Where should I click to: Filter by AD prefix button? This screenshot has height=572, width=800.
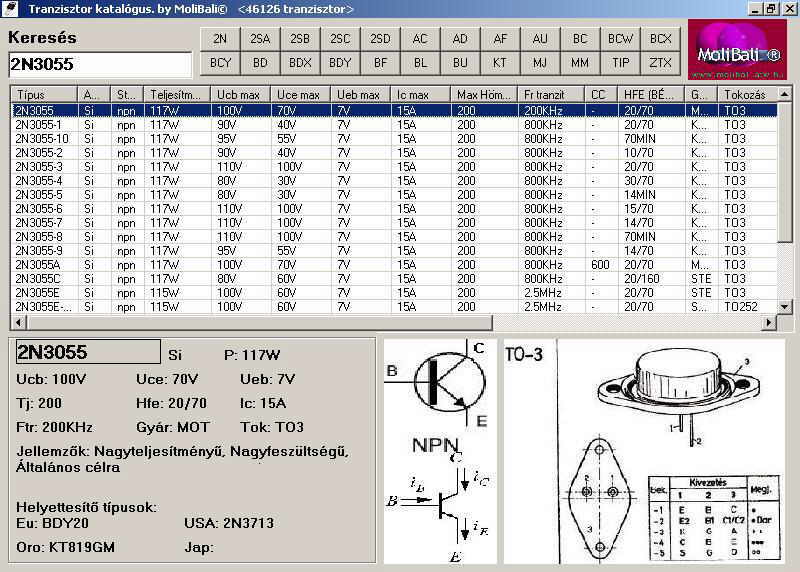click(460, 39)
